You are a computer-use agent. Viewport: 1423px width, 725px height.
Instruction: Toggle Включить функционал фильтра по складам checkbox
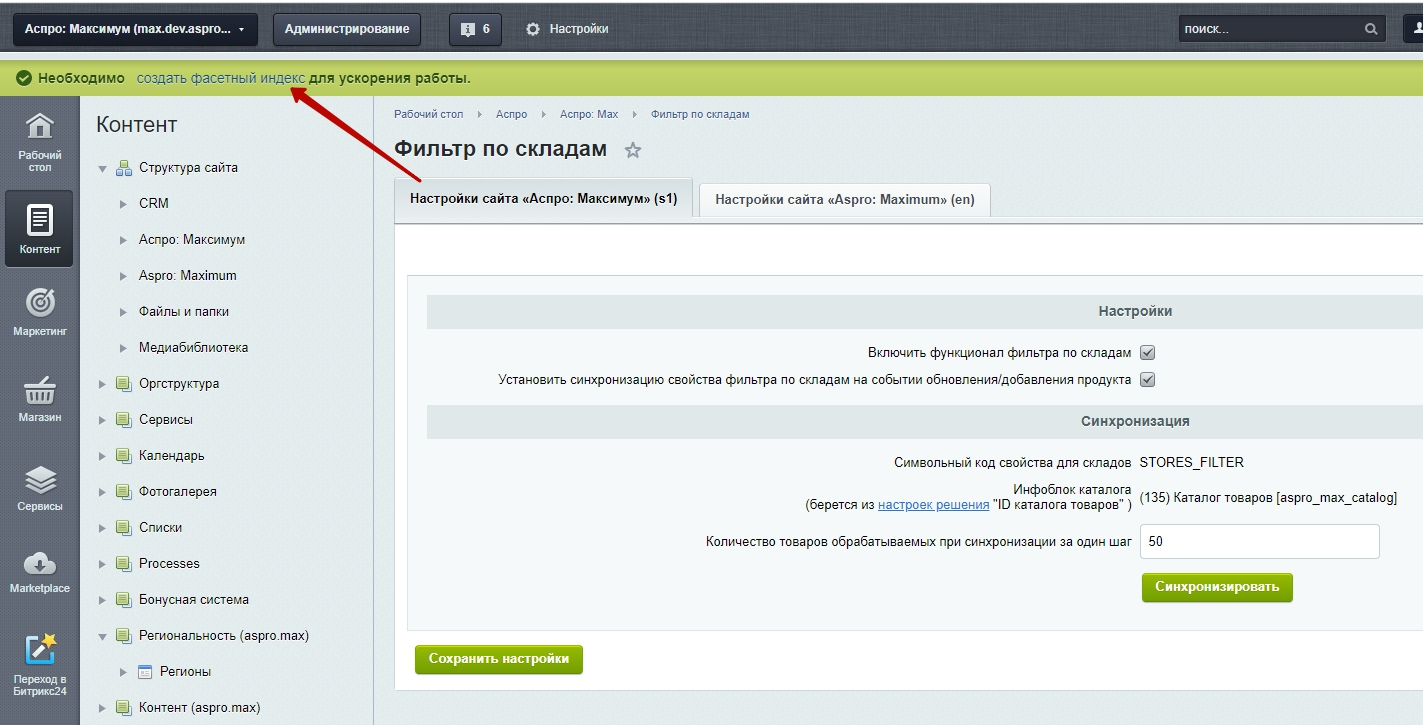point(1147,353)
